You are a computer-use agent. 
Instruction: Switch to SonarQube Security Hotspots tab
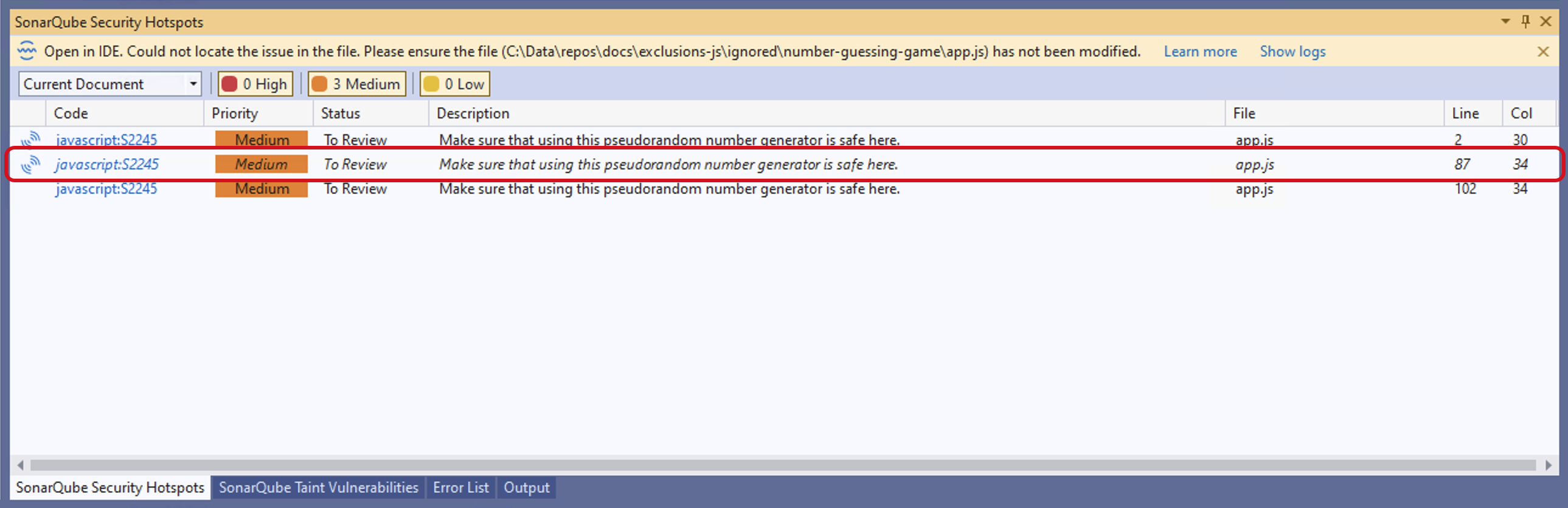pos(110,487)
